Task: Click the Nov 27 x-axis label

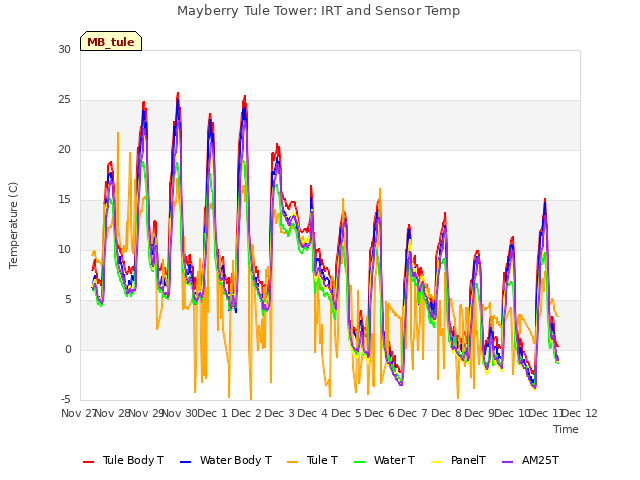Action: point(79,413)
